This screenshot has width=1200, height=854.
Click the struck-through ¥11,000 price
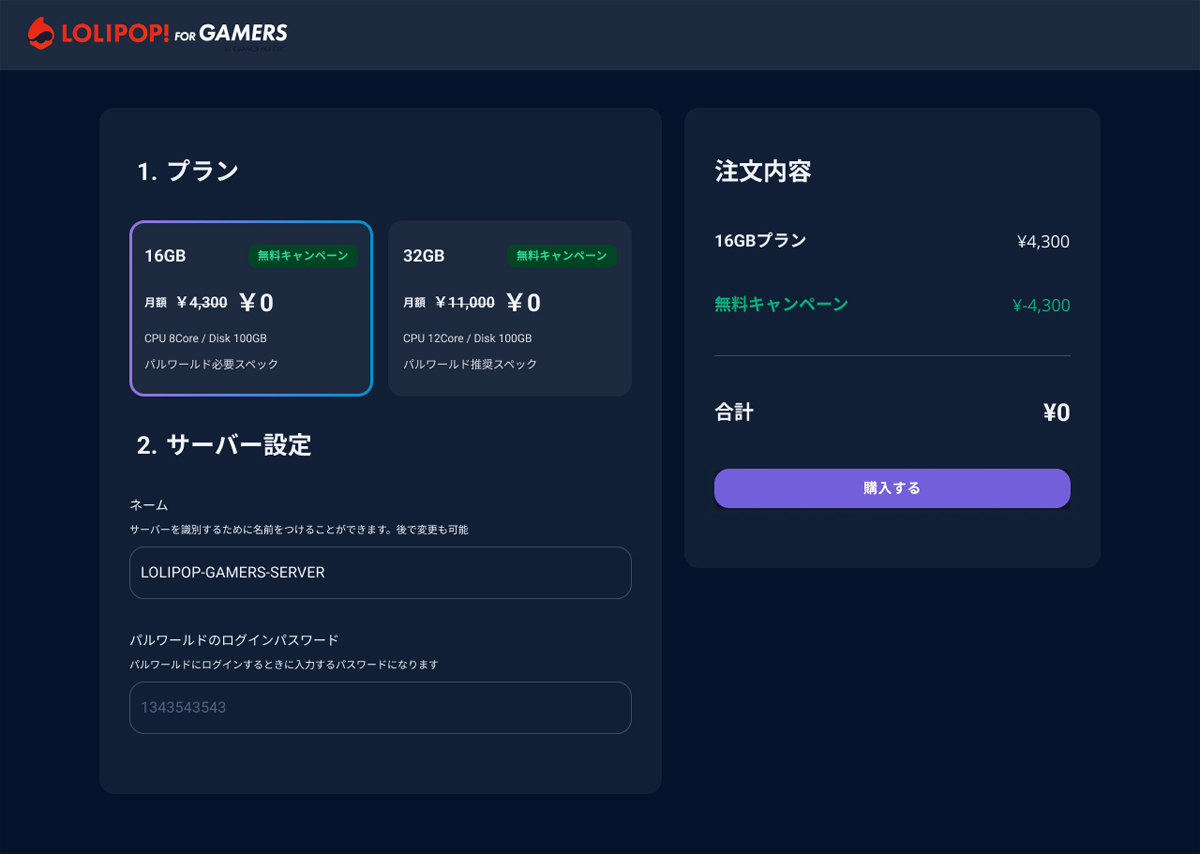coord(465,302)
